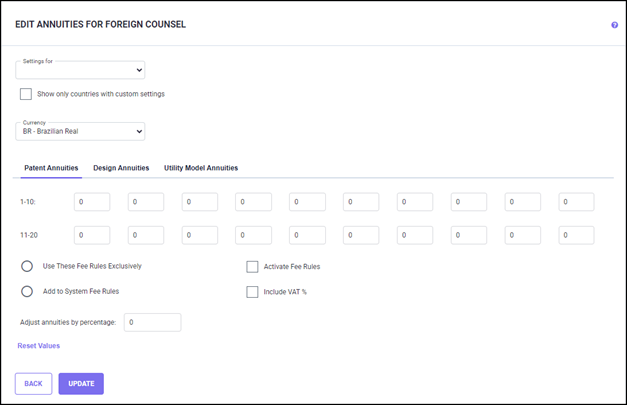Viewport: 627px width, 405px height.
Task: Click the fifth field in row 1-10
Action: tap(307, 202)
